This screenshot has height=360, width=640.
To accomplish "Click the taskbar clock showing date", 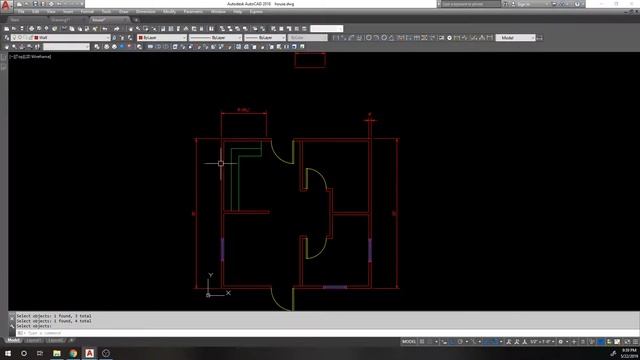I will (x=629, y=353).
